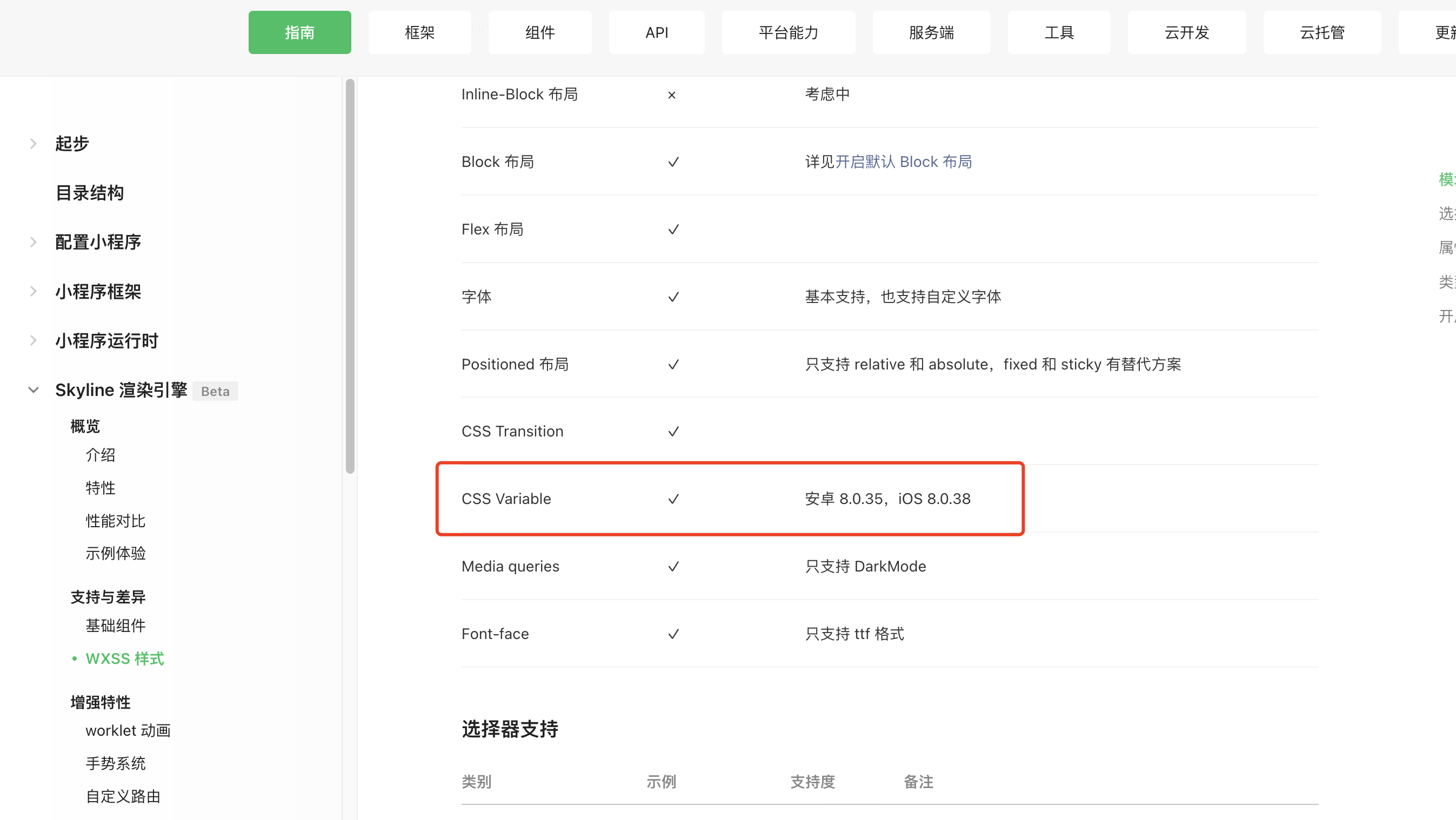
Task: Expand the 起步 section chevron
Action: 34,144
